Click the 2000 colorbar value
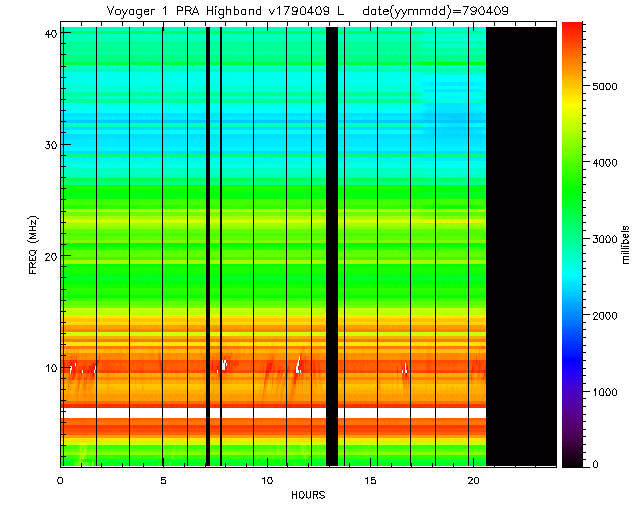The height and width of the screenshot is (512, 640). (x=604, y=316)
